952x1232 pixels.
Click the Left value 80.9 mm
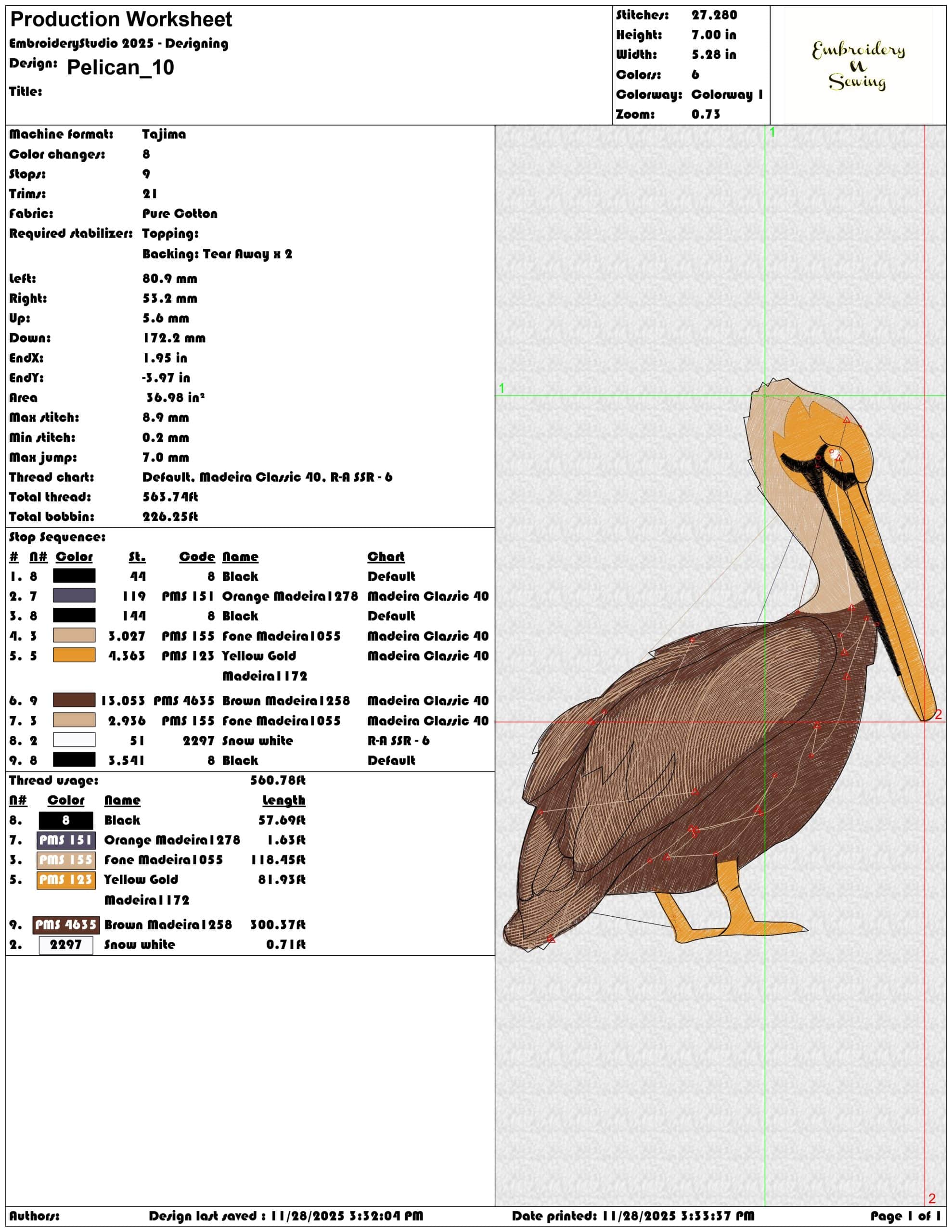(169, 279)
